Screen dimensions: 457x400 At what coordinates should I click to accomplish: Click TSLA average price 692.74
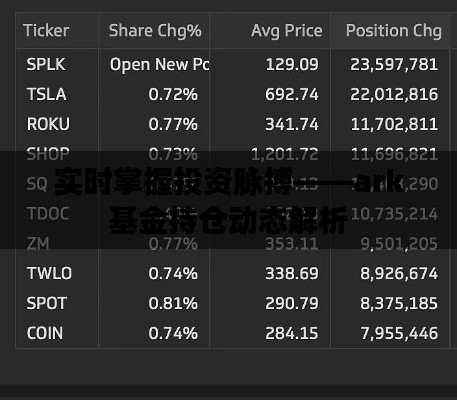coord(292,94)
